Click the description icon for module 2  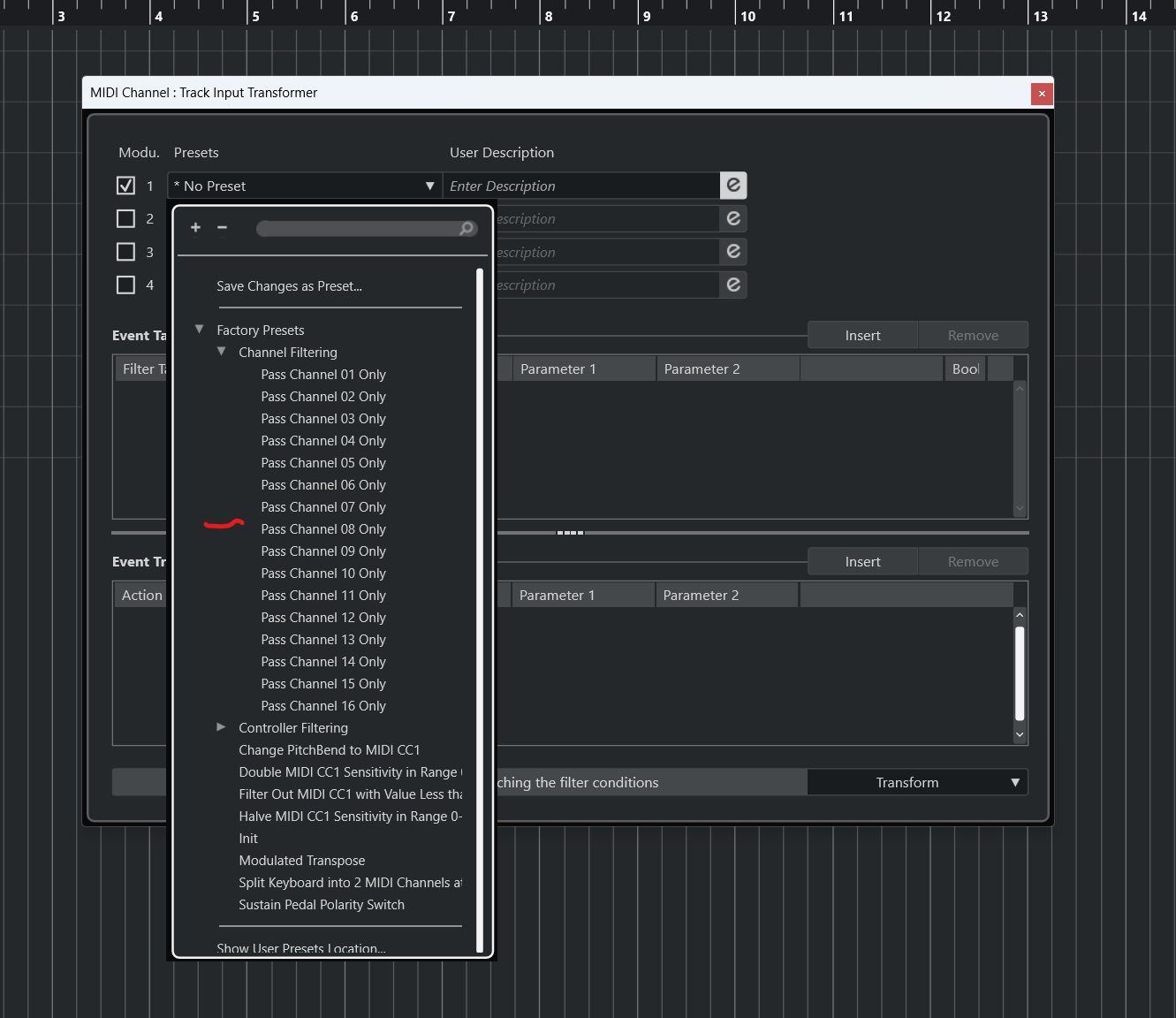click(733, 218)
